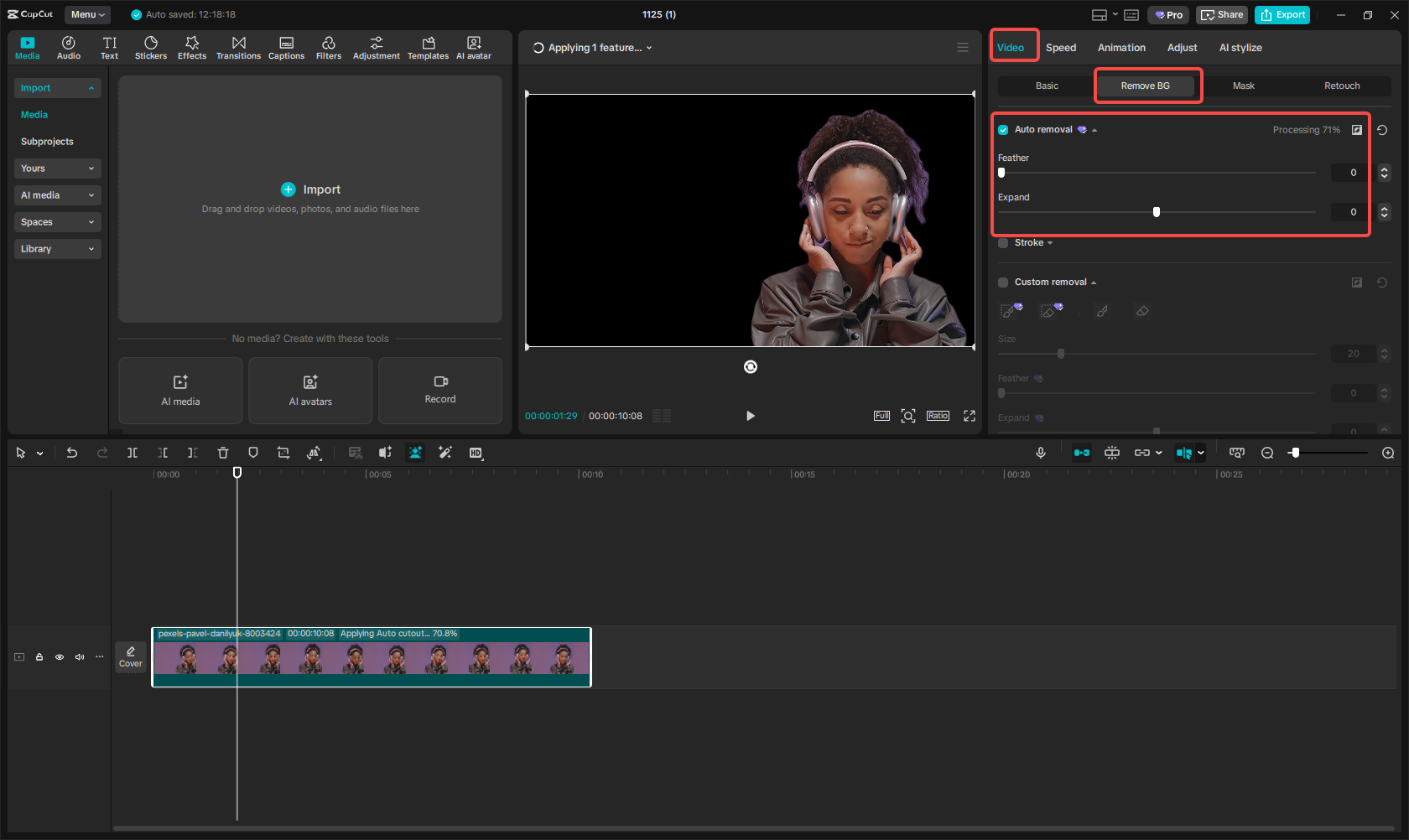Open the Filters panel
This screenshot has width=1409, height=840.
329,47
